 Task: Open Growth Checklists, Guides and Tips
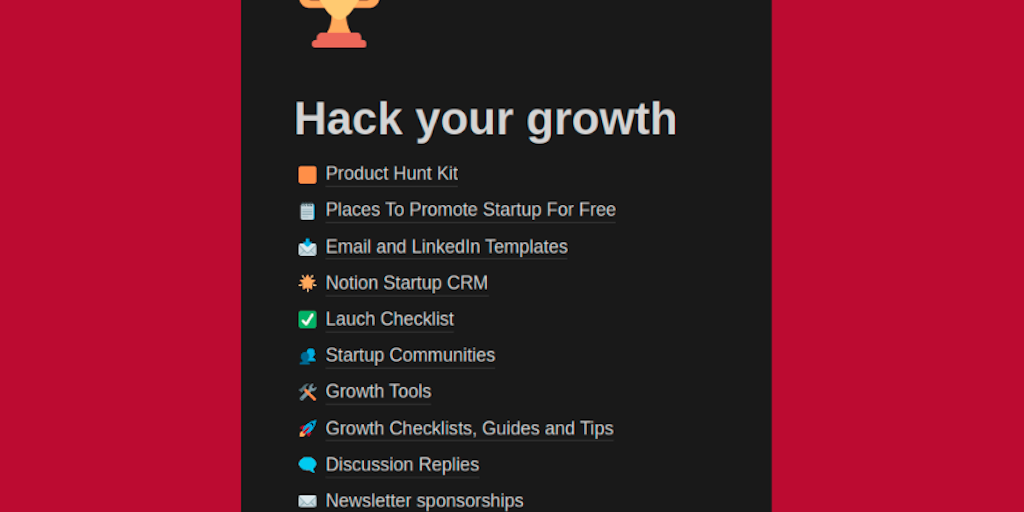(x=469, y=428)
